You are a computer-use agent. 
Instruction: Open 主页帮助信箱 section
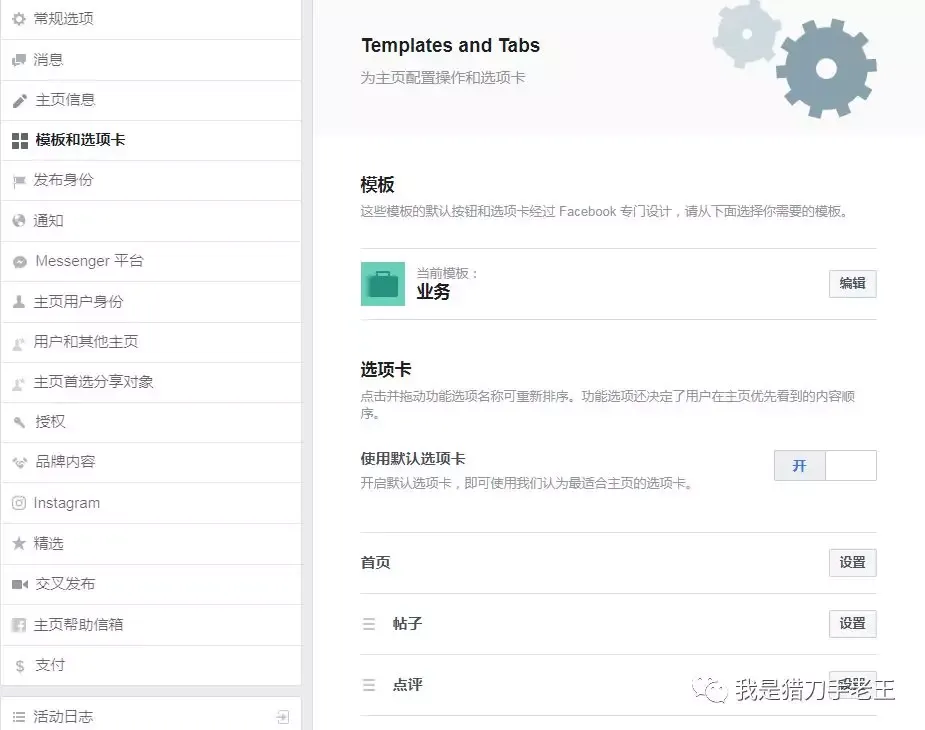[151, 624]
